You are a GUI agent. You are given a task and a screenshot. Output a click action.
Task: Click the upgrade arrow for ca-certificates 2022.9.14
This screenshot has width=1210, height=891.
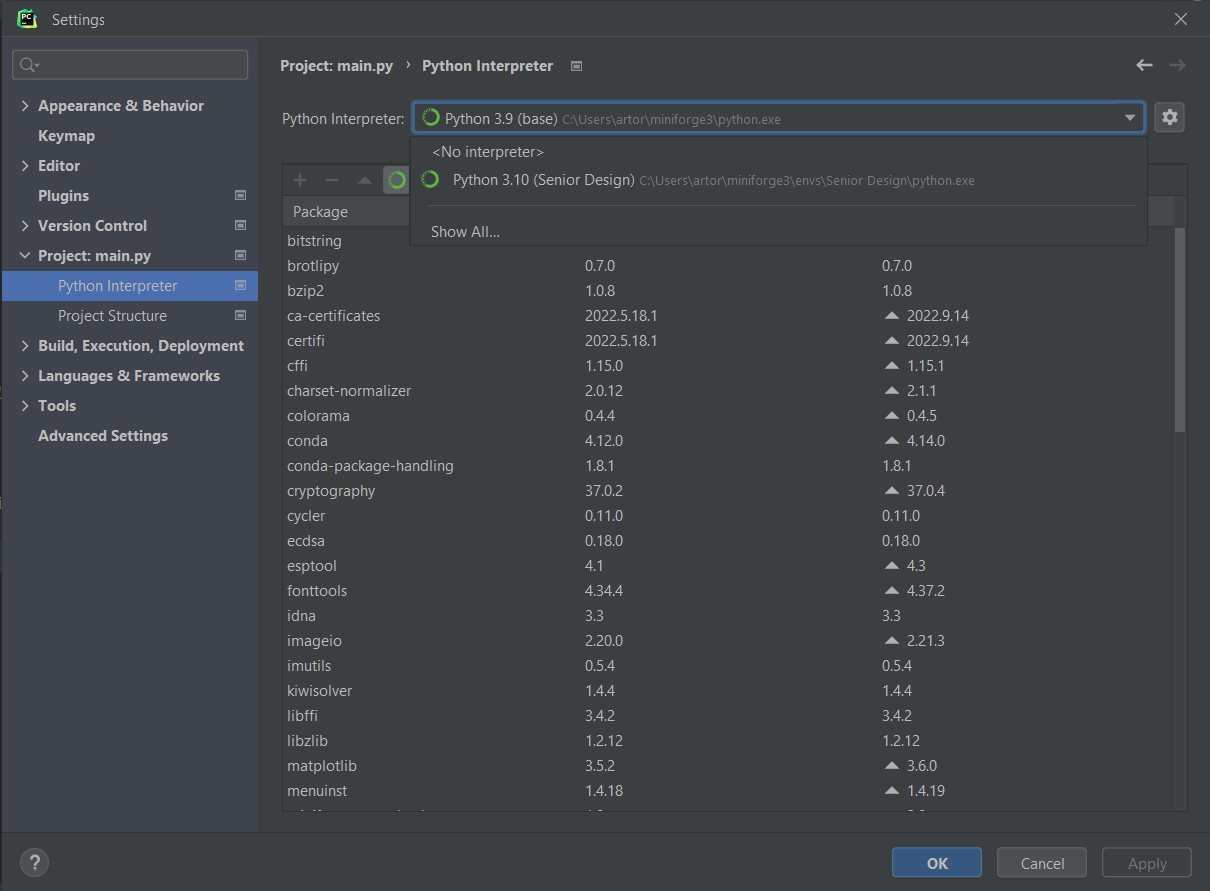892,315
